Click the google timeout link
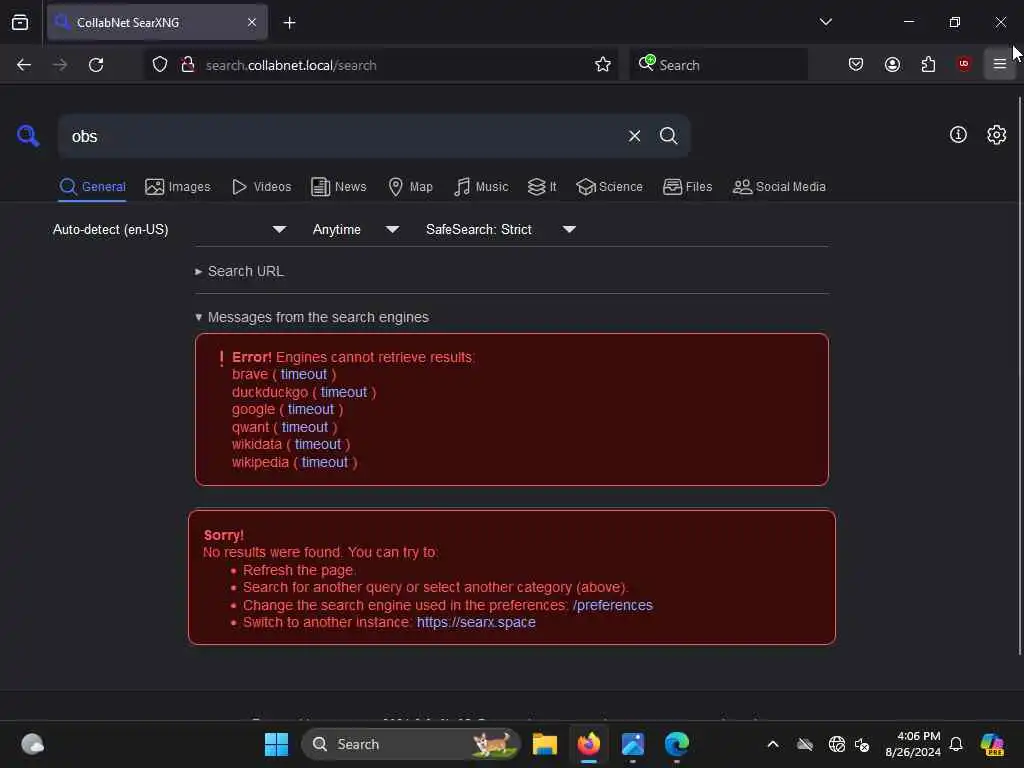 [311, 409]
